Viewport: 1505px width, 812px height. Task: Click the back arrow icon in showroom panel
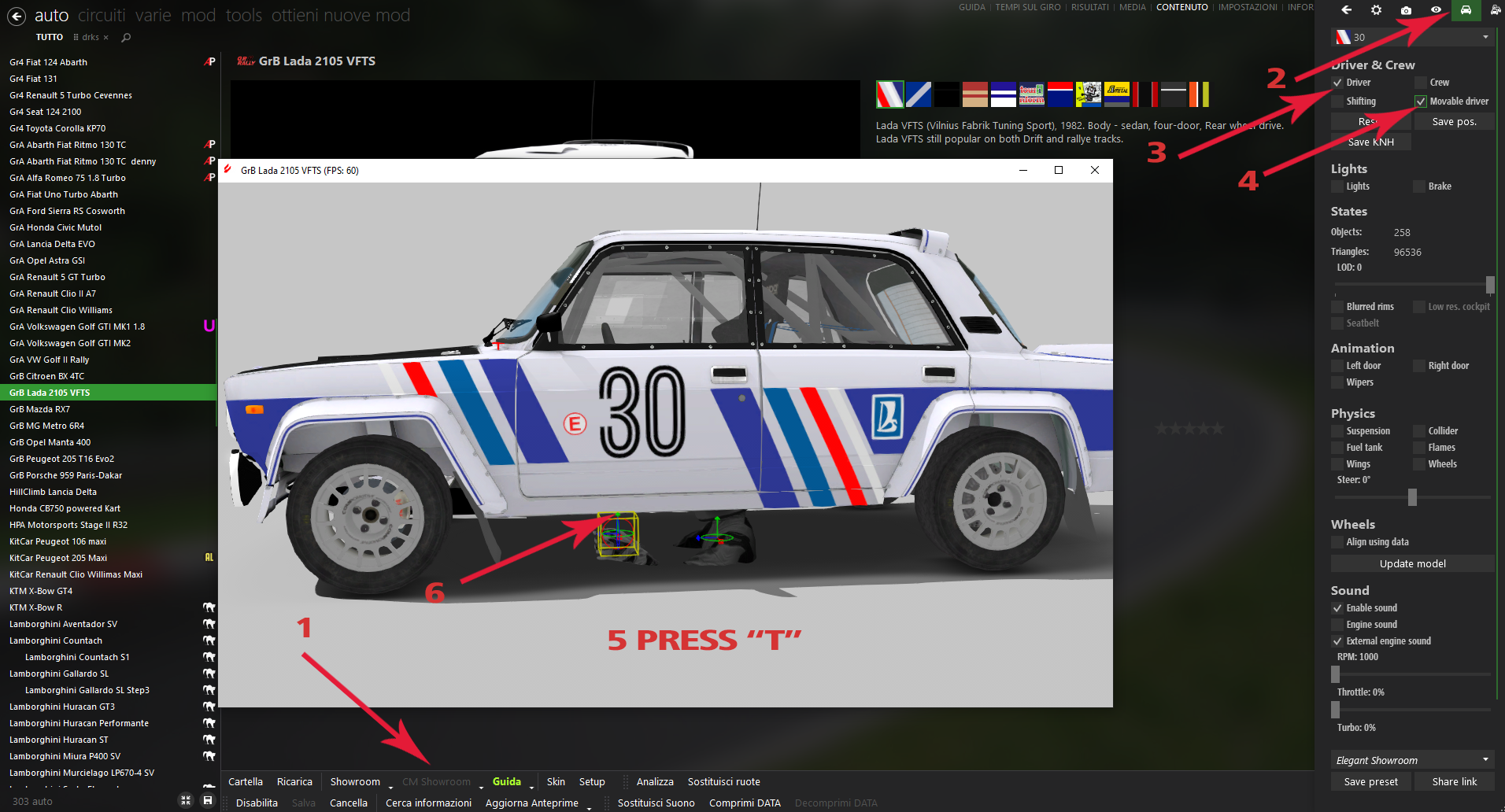[1346, 10]
